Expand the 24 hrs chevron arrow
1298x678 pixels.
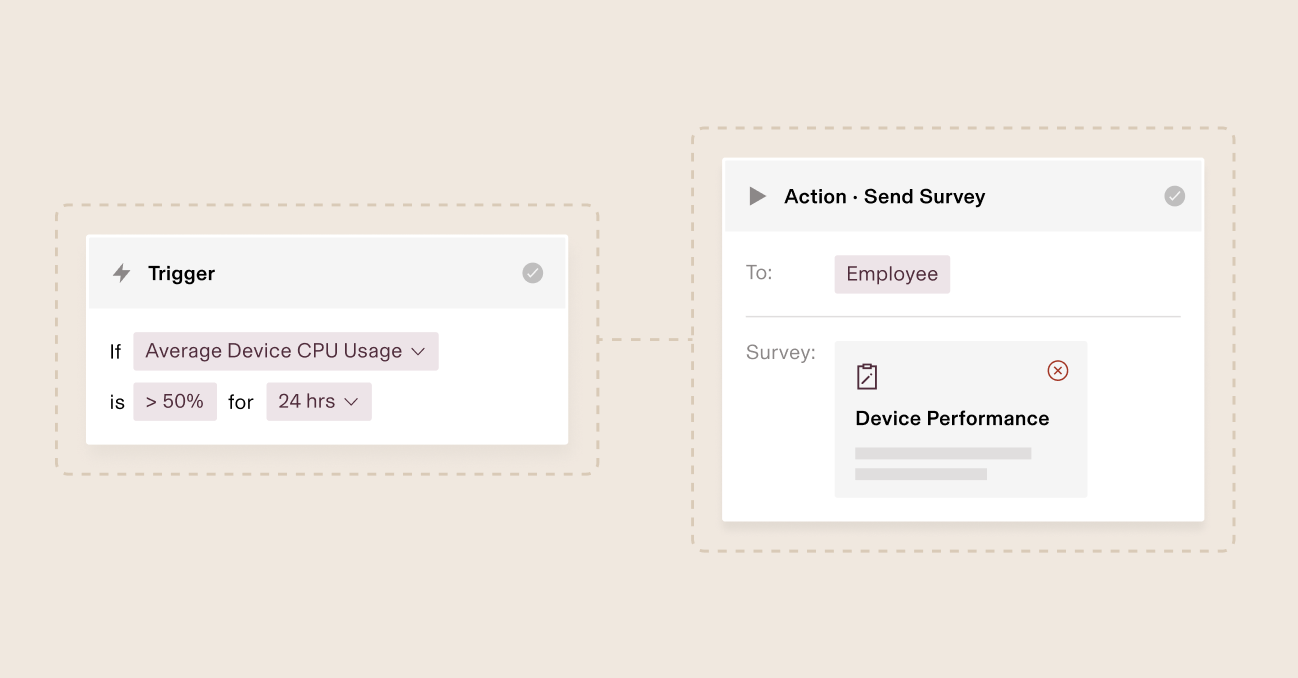tap(352, 402)
